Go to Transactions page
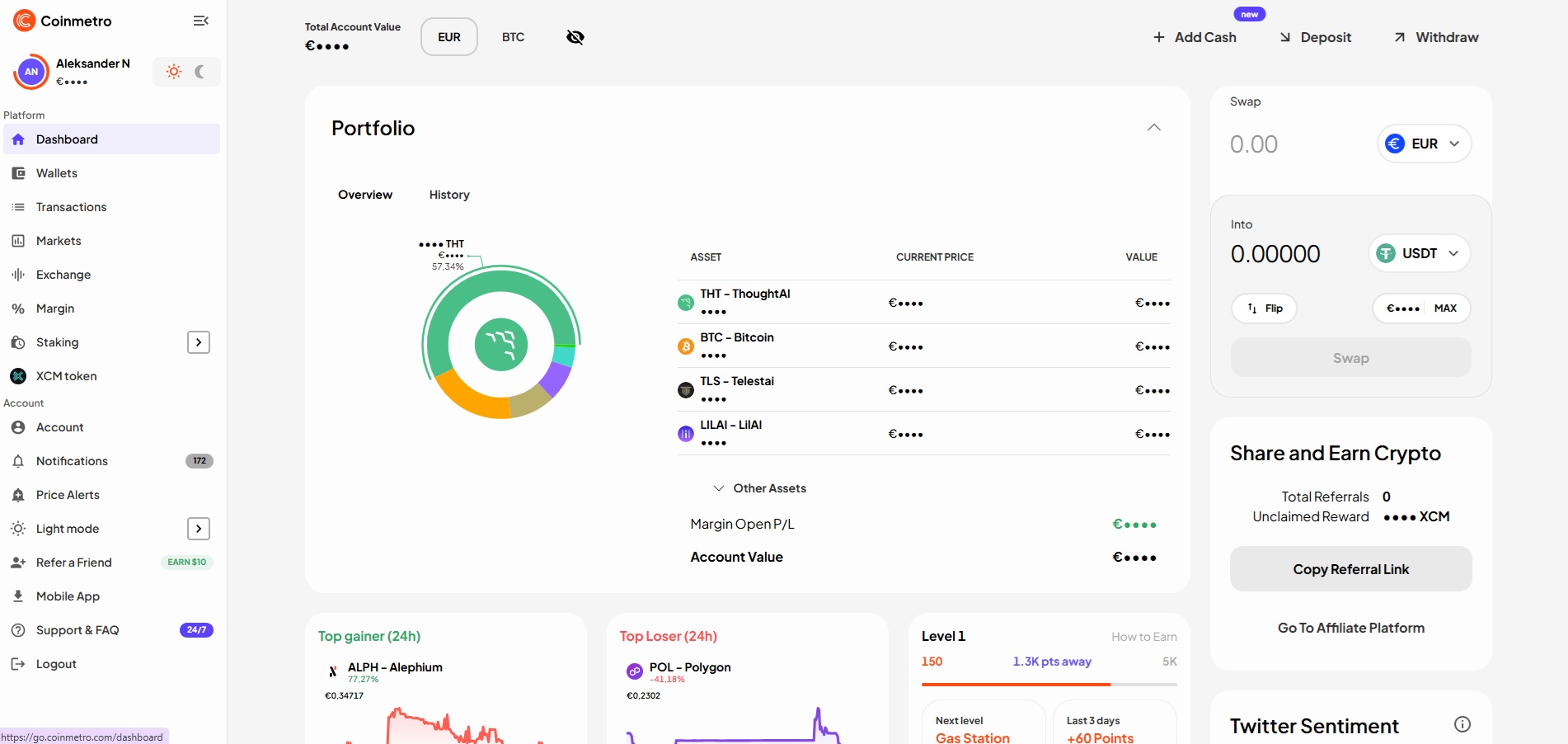This screenshot has width=1568, height=744. (x=111, y=207)
